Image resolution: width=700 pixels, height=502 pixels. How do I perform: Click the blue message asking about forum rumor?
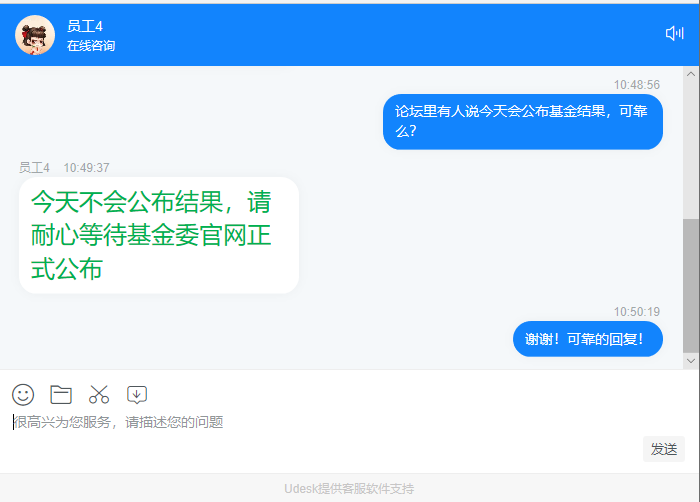[x=523, y=121]
